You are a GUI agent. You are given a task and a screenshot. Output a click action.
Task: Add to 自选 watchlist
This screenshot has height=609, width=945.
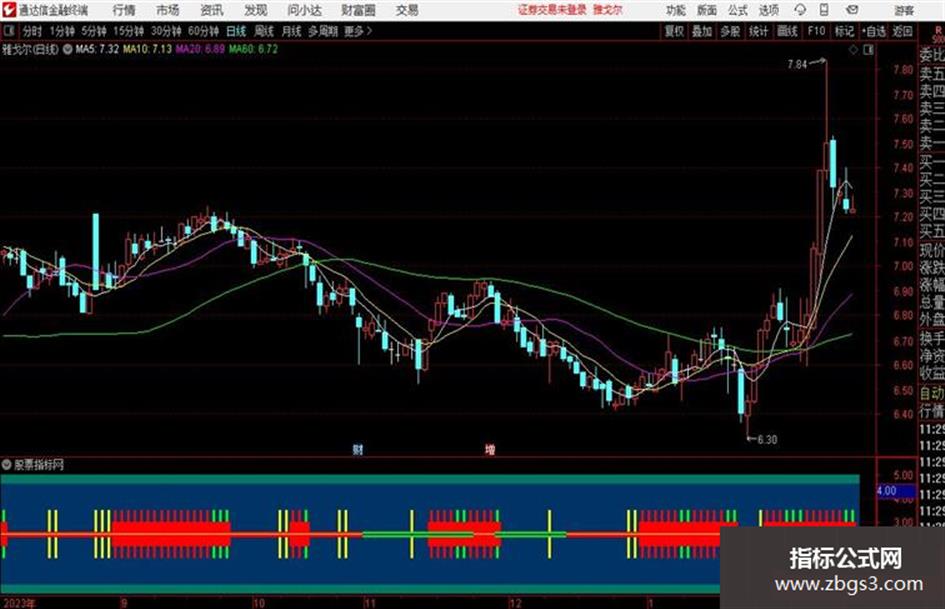[874, 31]
